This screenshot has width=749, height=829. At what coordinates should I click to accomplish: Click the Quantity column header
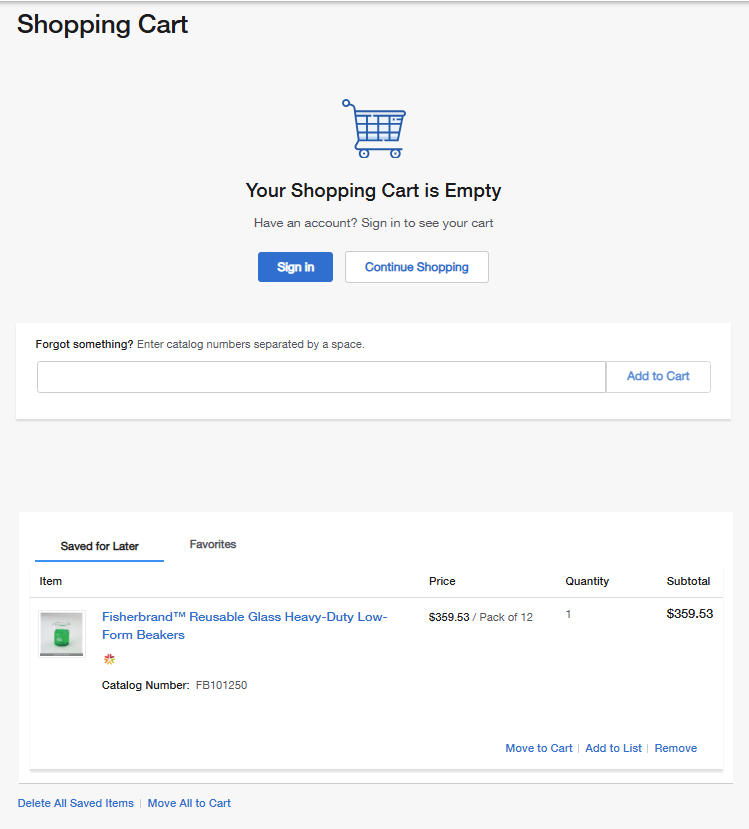point(587,581)
